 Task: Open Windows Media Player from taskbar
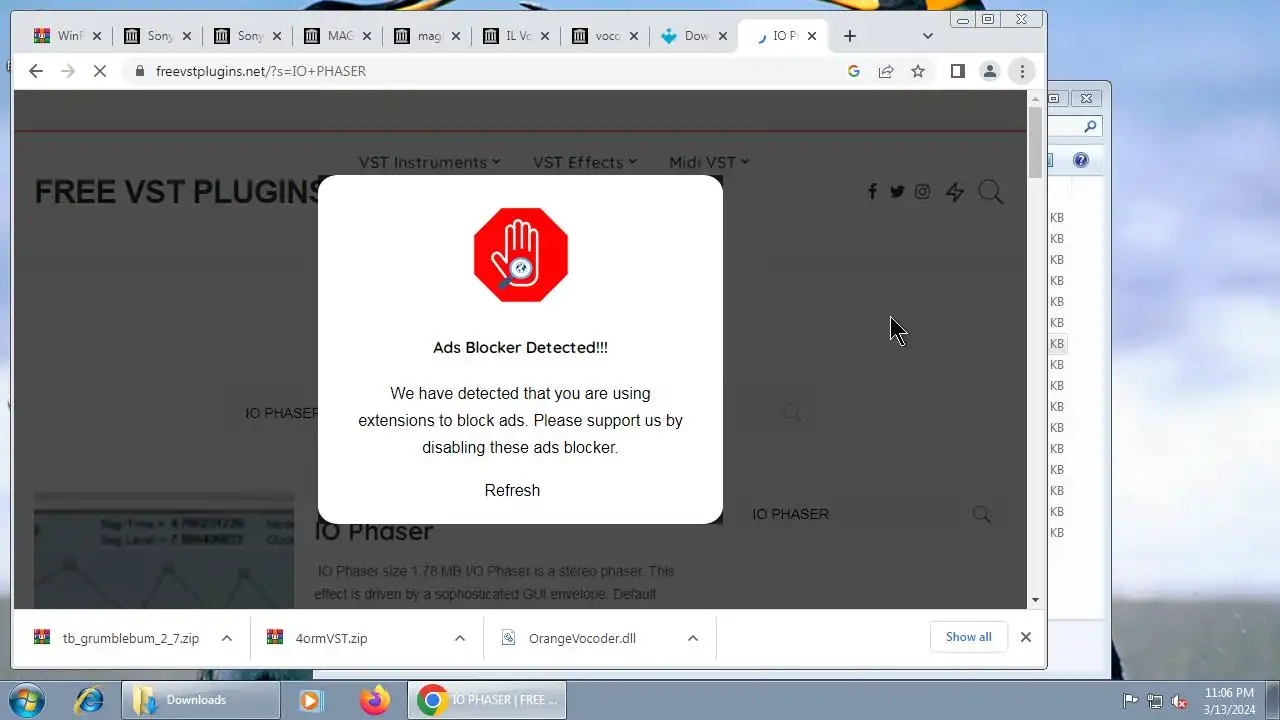pyautogui.click(x=311, y=700)
